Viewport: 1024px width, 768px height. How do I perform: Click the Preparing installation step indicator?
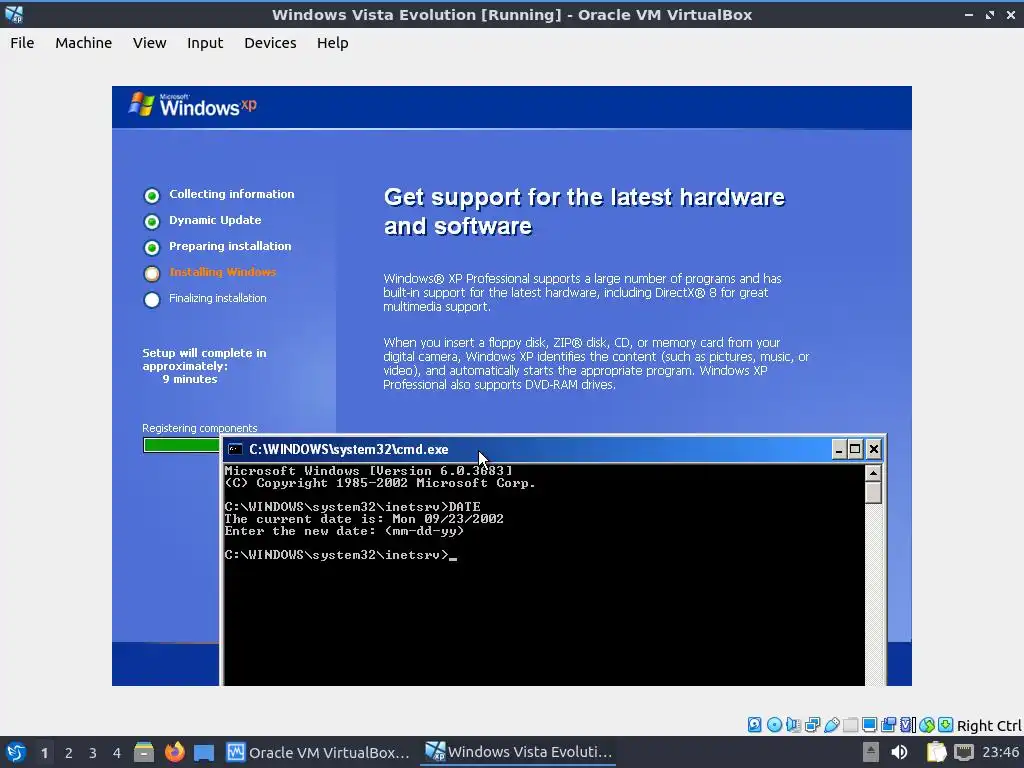coord(152,248)
